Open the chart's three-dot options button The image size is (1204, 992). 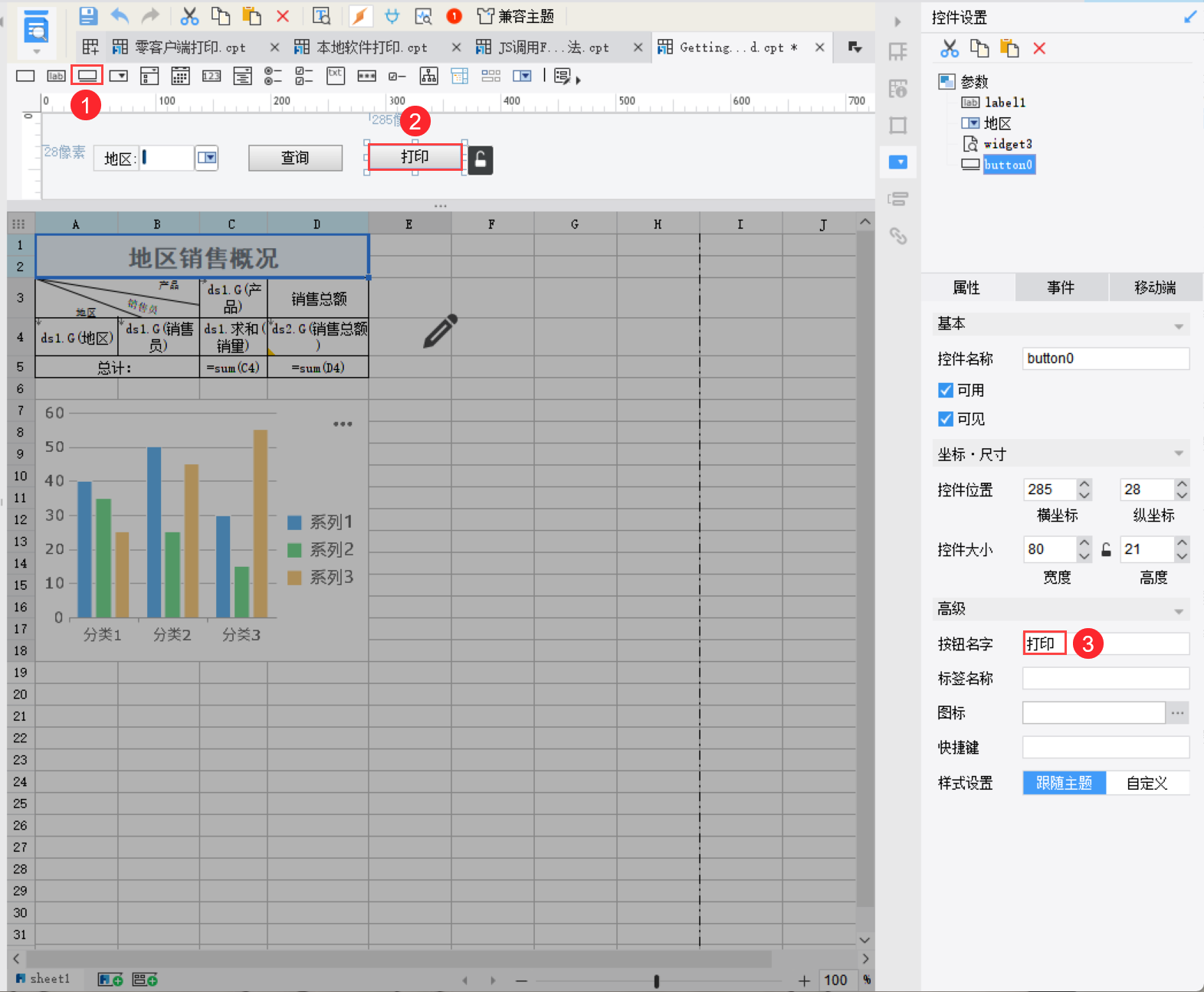click(x=343, y=424)
